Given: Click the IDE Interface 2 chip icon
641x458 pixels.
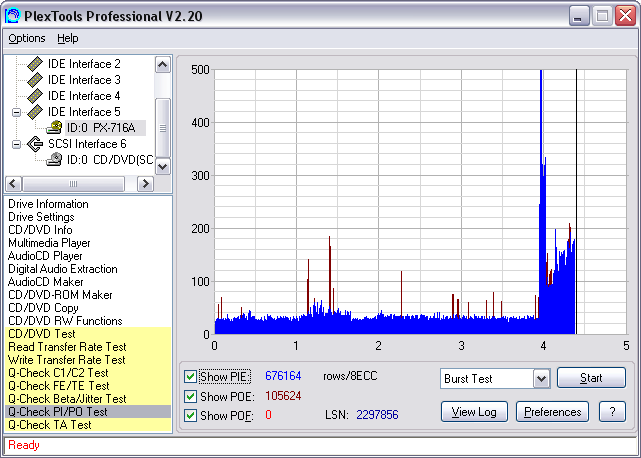Looking at the screenshot, I should (35, 64).
